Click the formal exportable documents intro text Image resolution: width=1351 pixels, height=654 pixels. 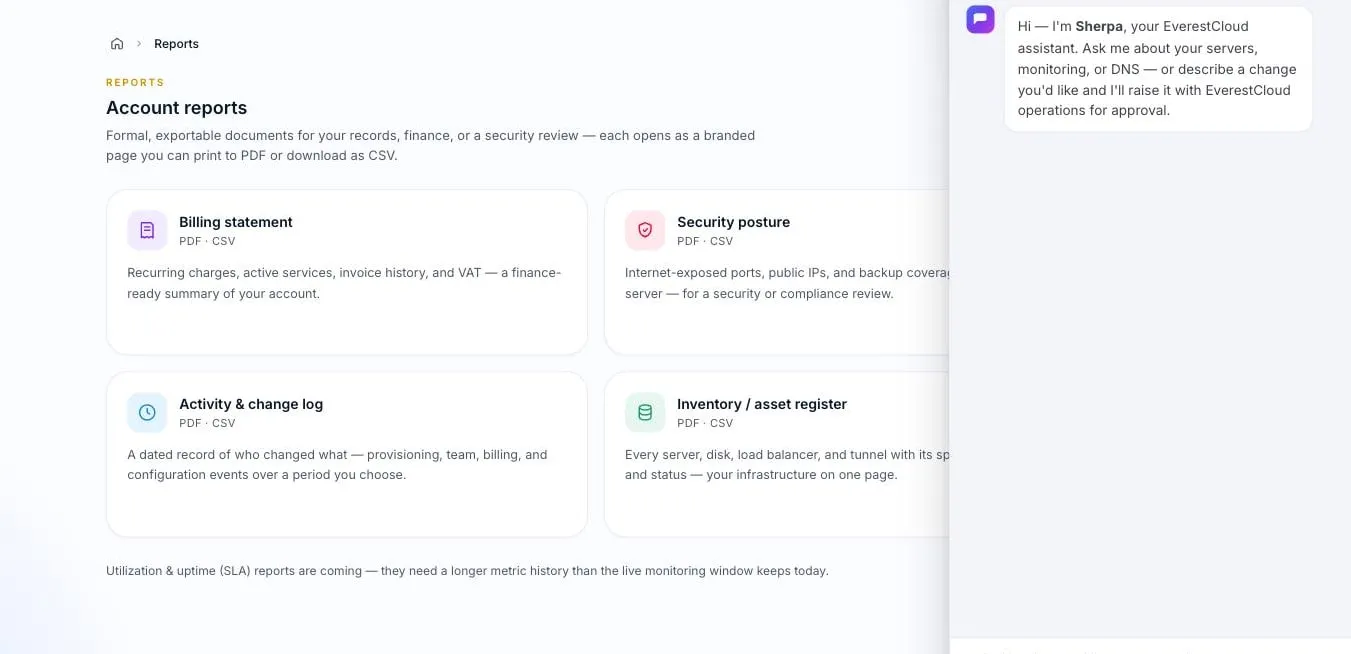(x=430, y=146)
